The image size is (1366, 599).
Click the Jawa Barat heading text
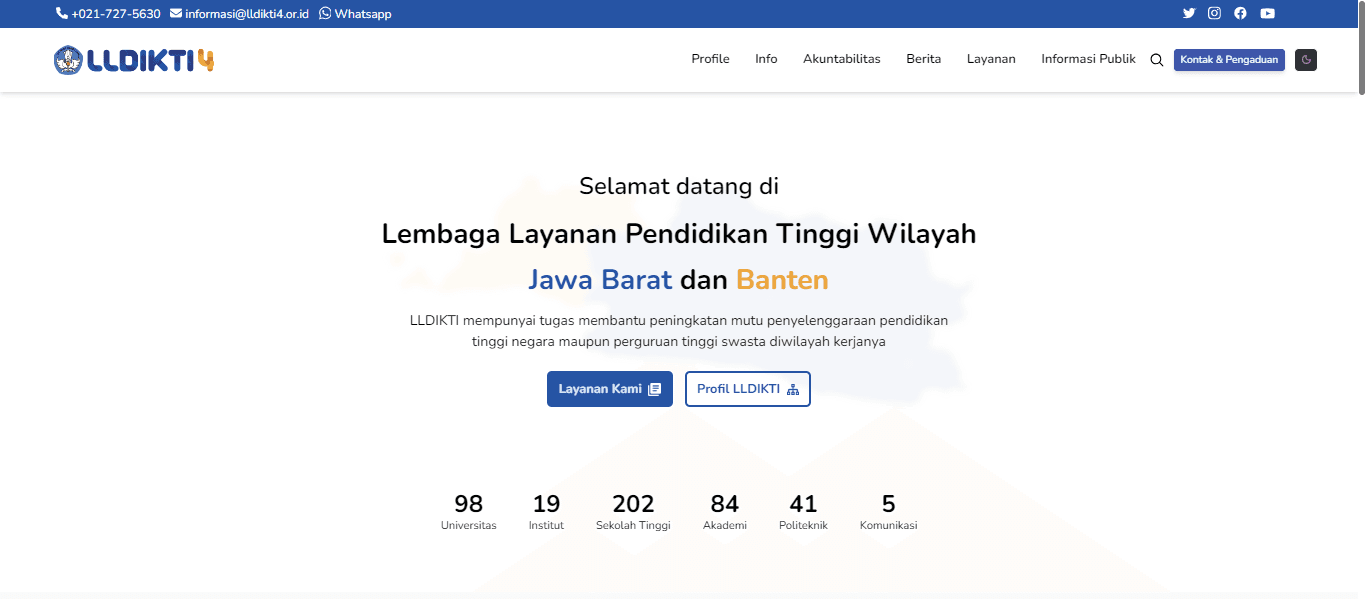tap(600, 279)
